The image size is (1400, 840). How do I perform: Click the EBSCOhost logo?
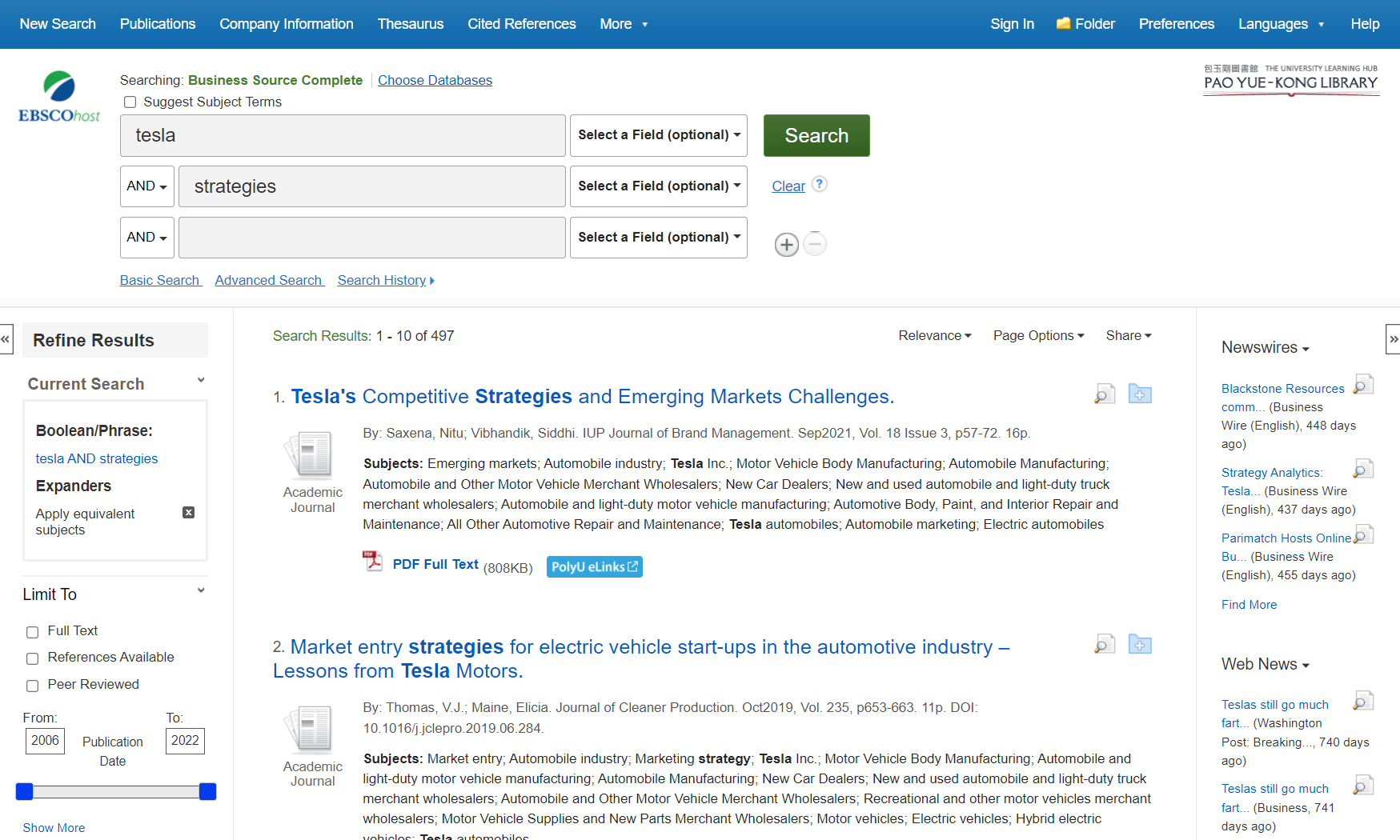pos(59,97)
